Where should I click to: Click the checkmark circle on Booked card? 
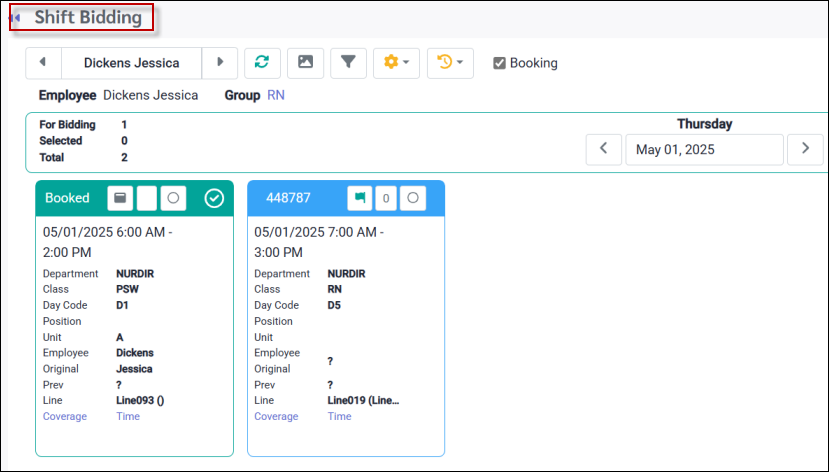[x=214, y=198]
